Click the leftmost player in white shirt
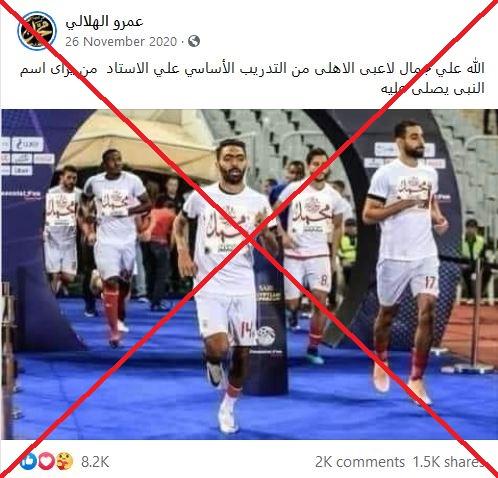 coord(62,227)
